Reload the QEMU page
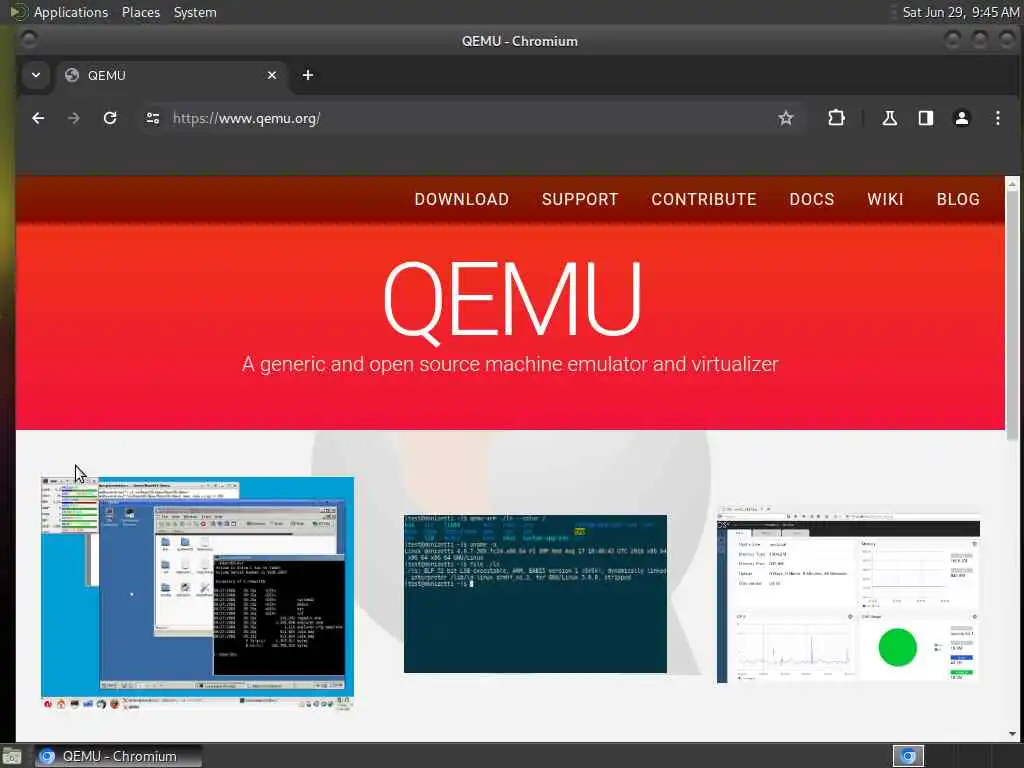 pos(110,118)
